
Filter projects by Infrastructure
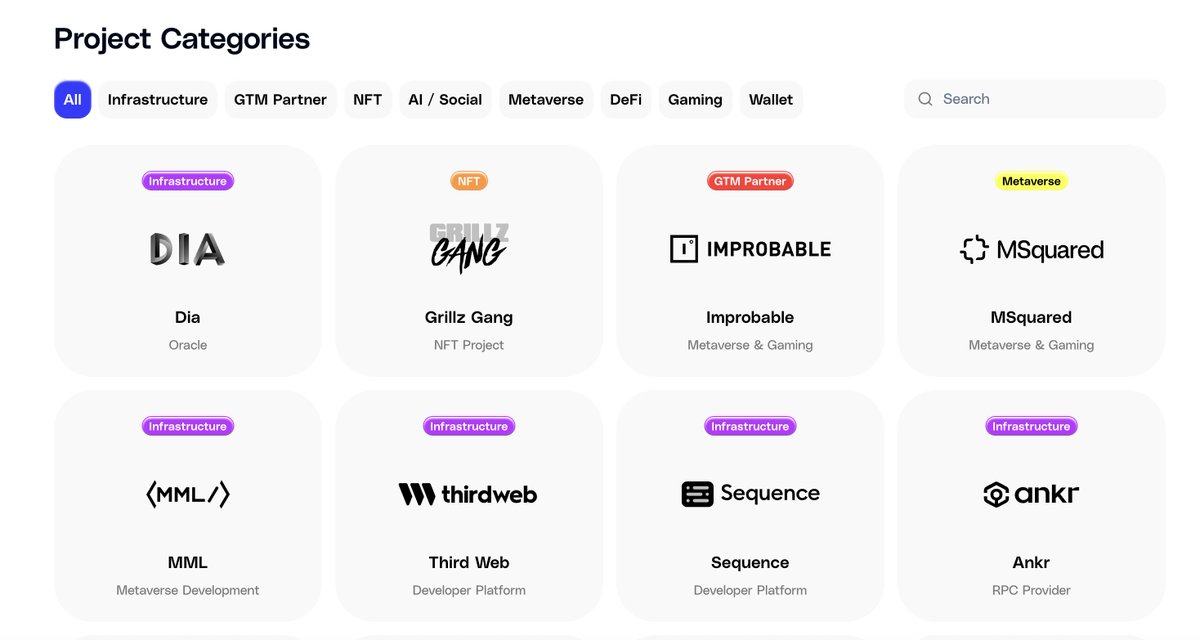(158, 100)
